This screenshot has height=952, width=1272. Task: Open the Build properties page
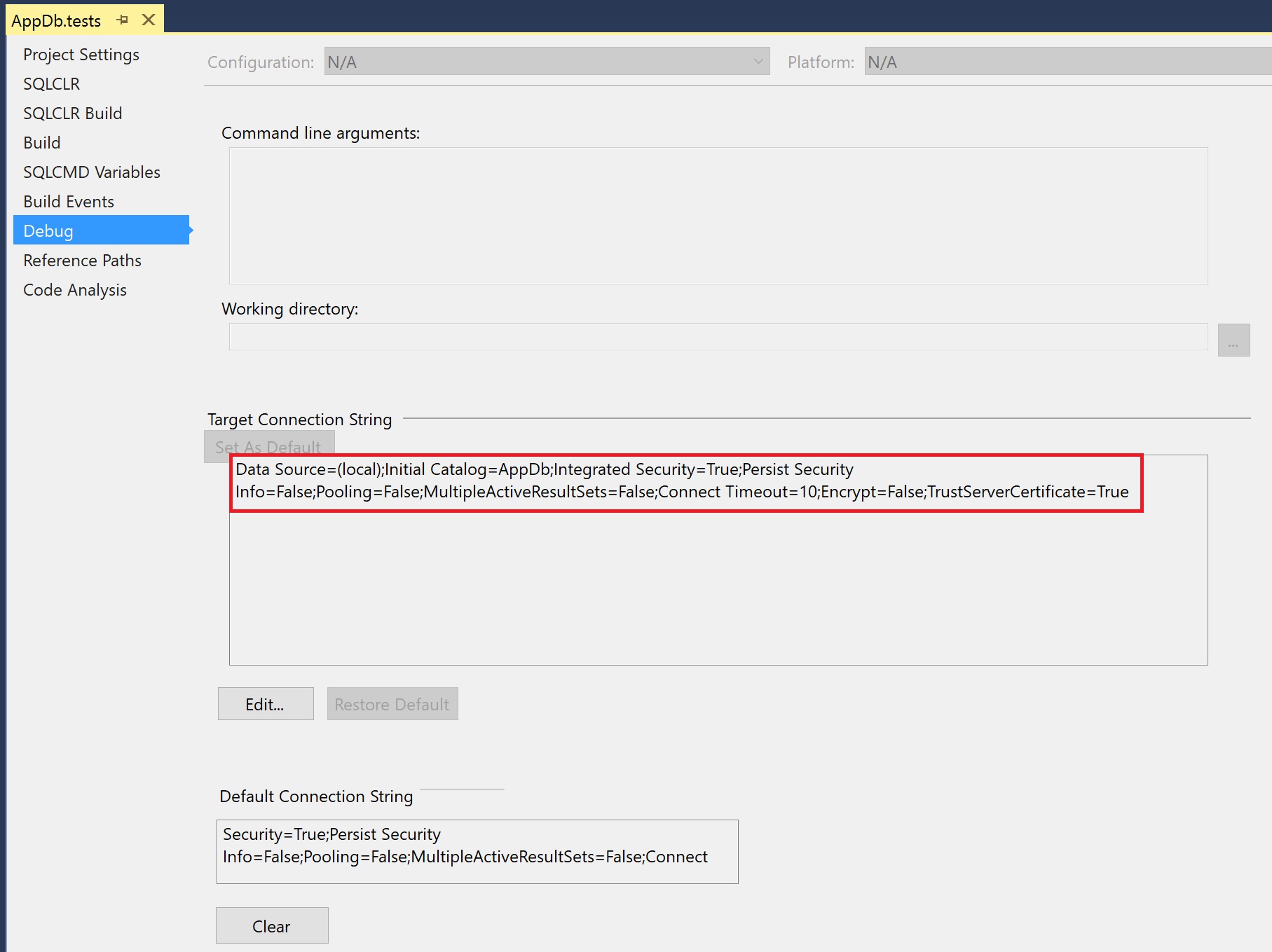click(42, 143)
